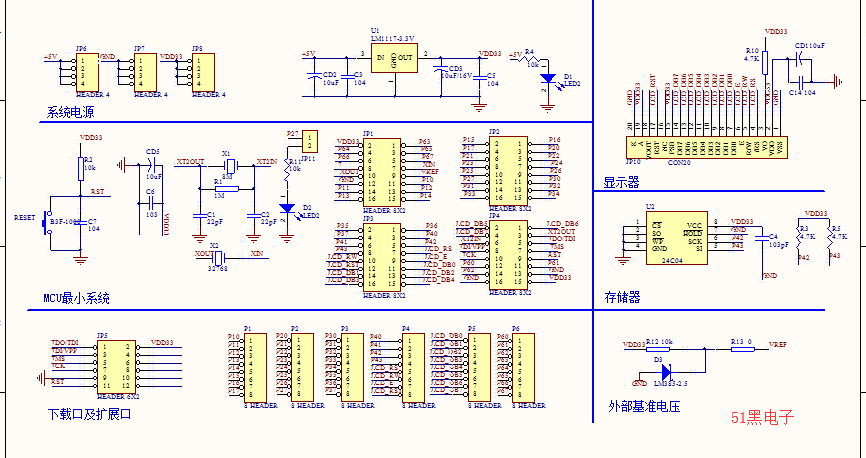
Task: Select the MCU最小系统 section title
Action: coord(76,298)
